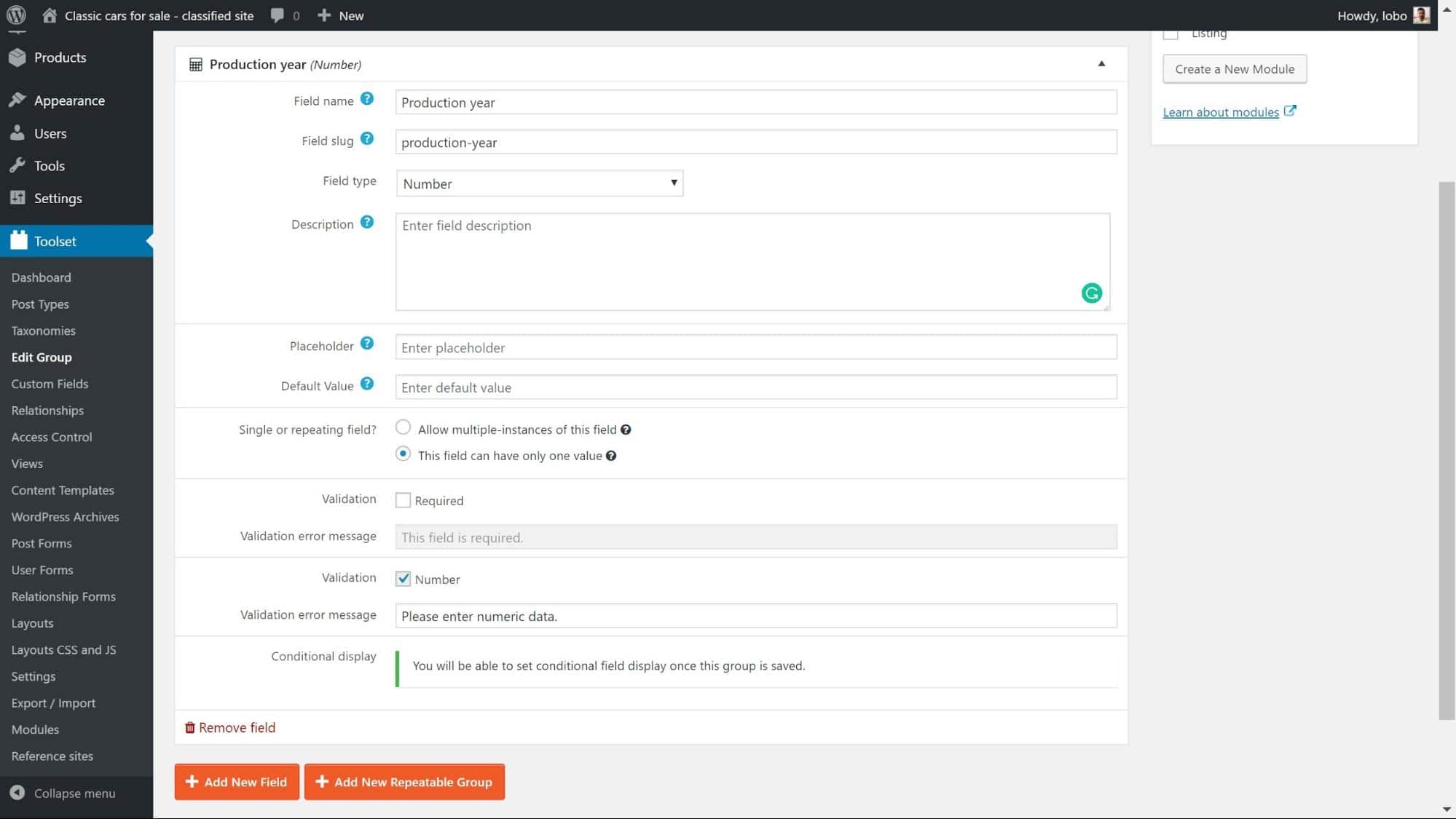Click Add New Field button

[237, 781]
